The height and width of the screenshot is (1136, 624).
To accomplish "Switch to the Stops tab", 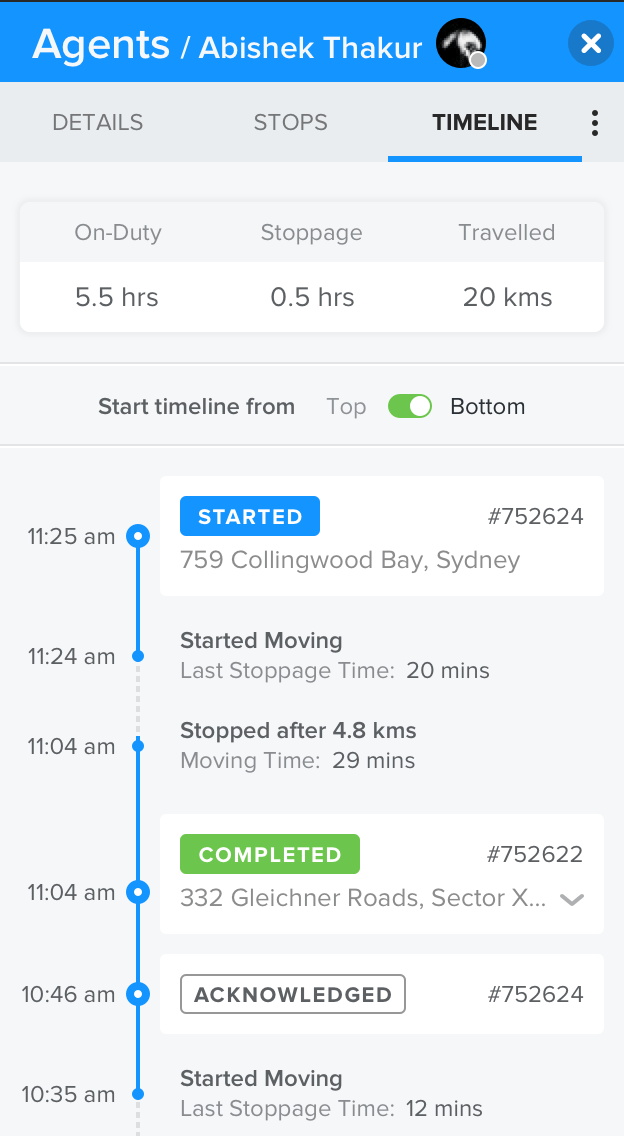I will coord(291,123).
